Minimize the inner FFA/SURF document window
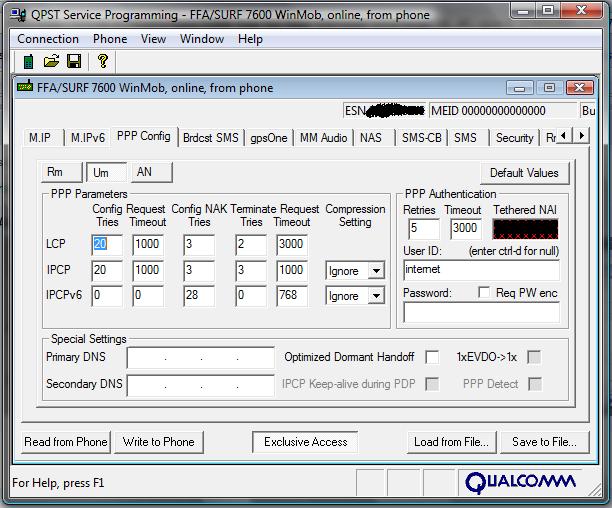Image resolution: width=612 pixels, height=508 pixels. (x=519, y=88)
